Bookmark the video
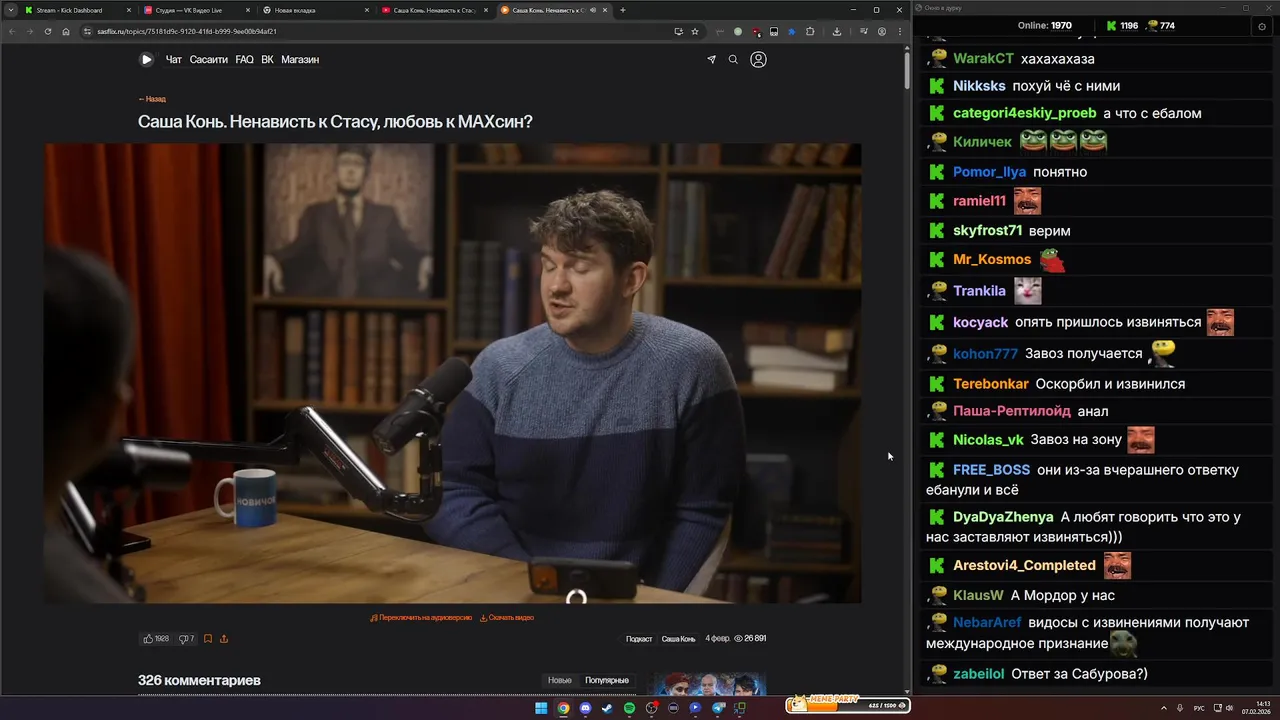Image resolution: width=1280 pixels, height=720 pixels. tap(208, 638)
